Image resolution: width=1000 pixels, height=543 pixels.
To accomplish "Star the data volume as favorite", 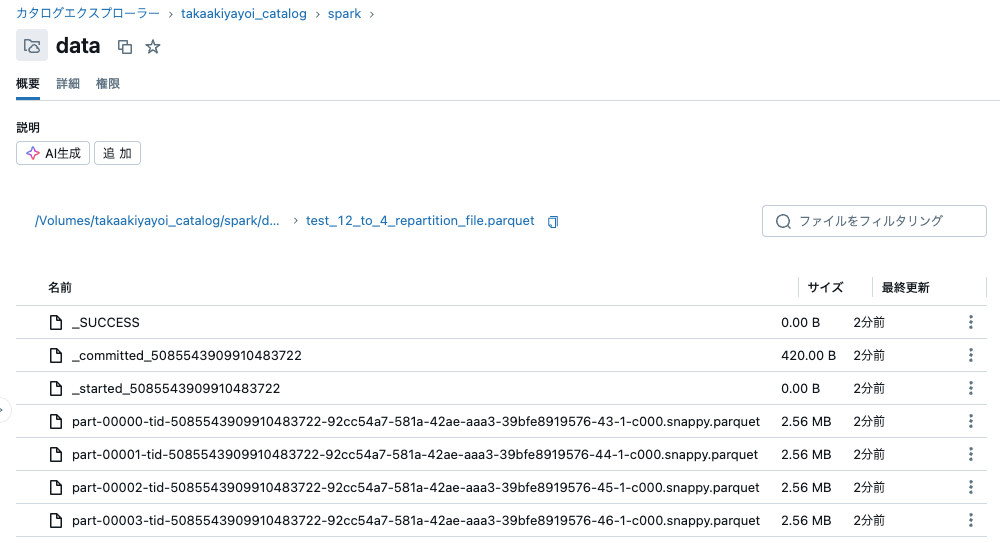I will [153, 47].
